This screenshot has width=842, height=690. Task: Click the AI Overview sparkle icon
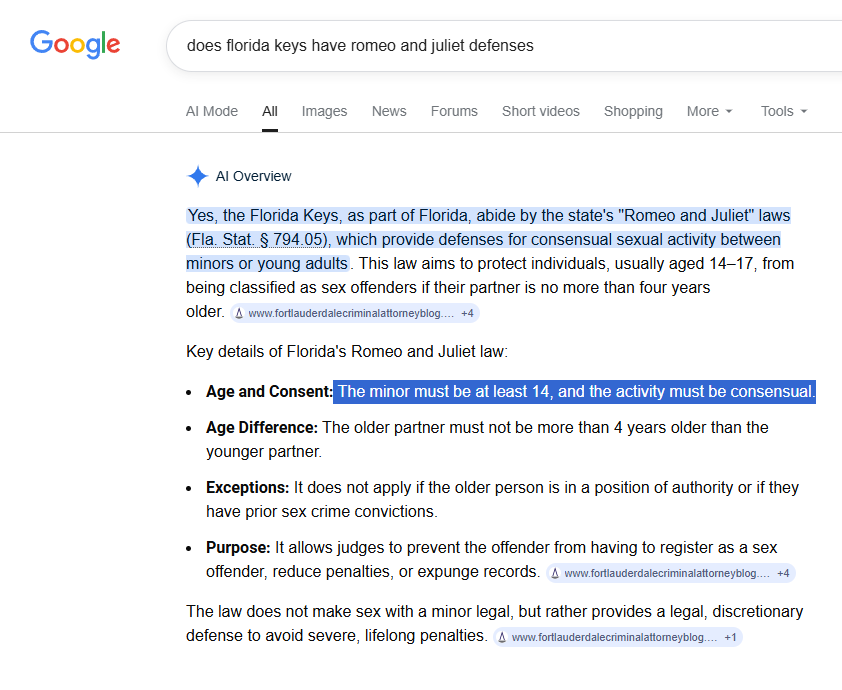click(198, 176)
